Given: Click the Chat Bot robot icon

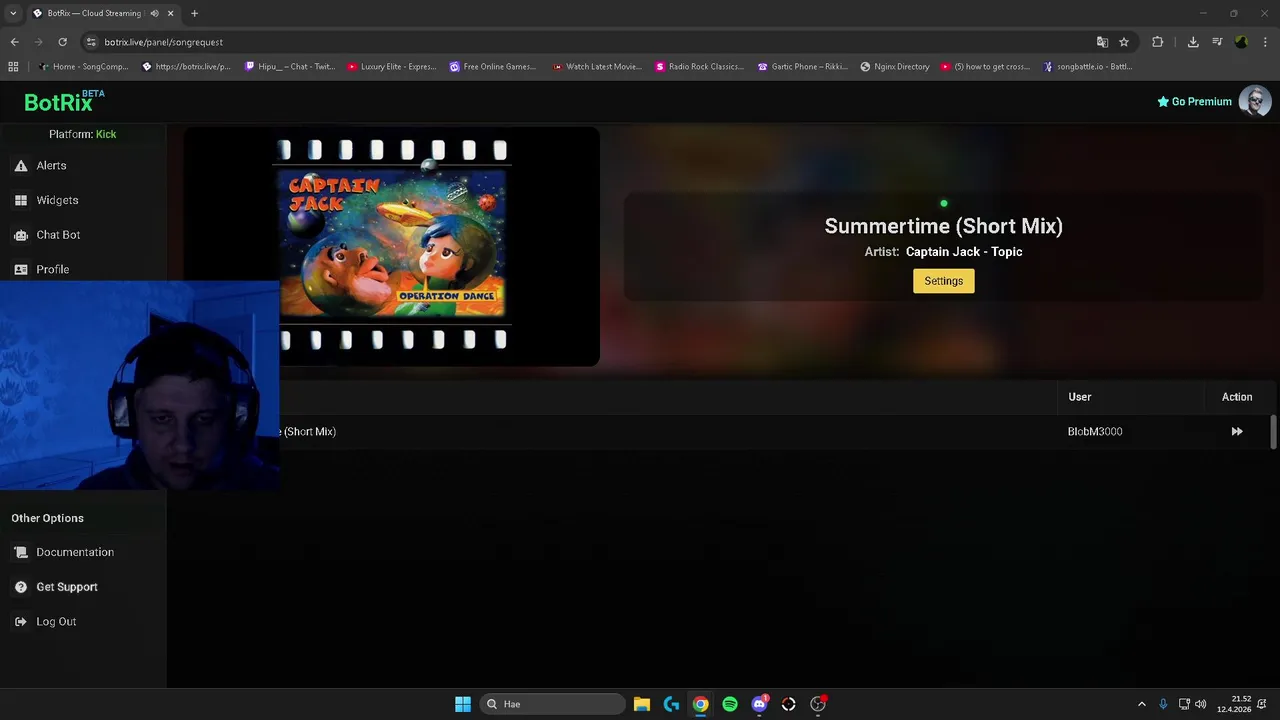Looking at the screenshot, I should coord(21,235).
